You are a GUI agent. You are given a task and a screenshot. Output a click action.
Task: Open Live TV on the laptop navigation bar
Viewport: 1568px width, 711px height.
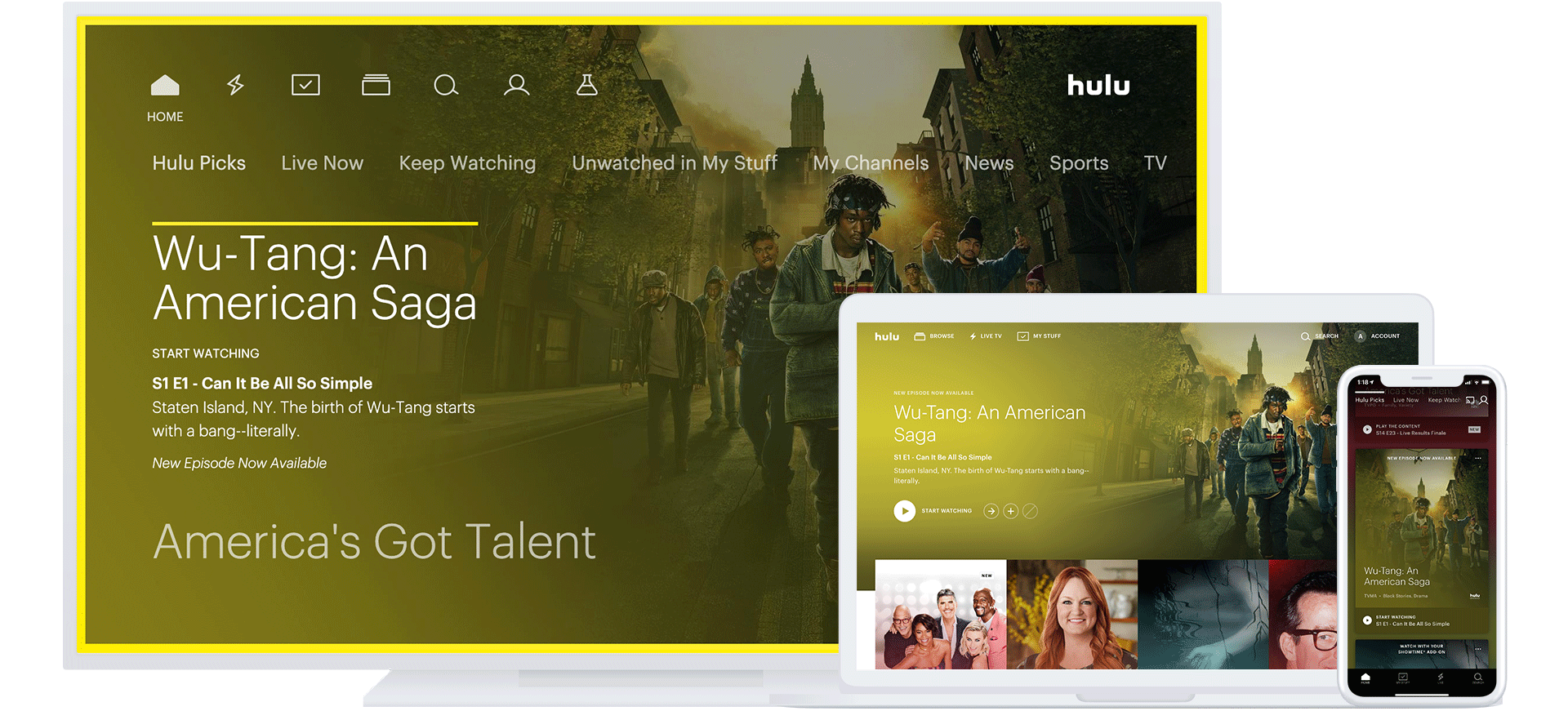[986, 336]
